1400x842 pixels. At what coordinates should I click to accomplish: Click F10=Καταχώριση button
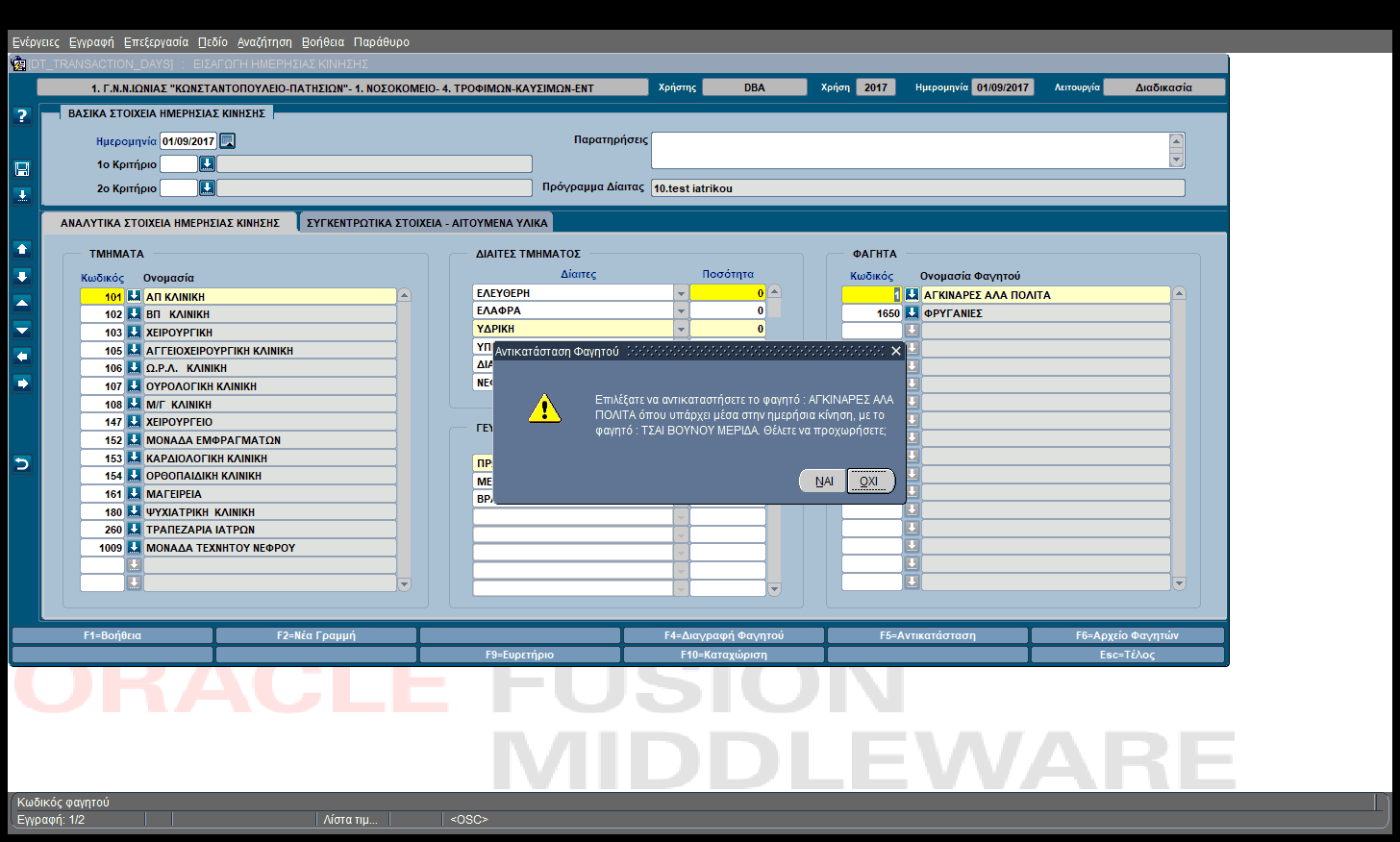[x=724, y=655]
